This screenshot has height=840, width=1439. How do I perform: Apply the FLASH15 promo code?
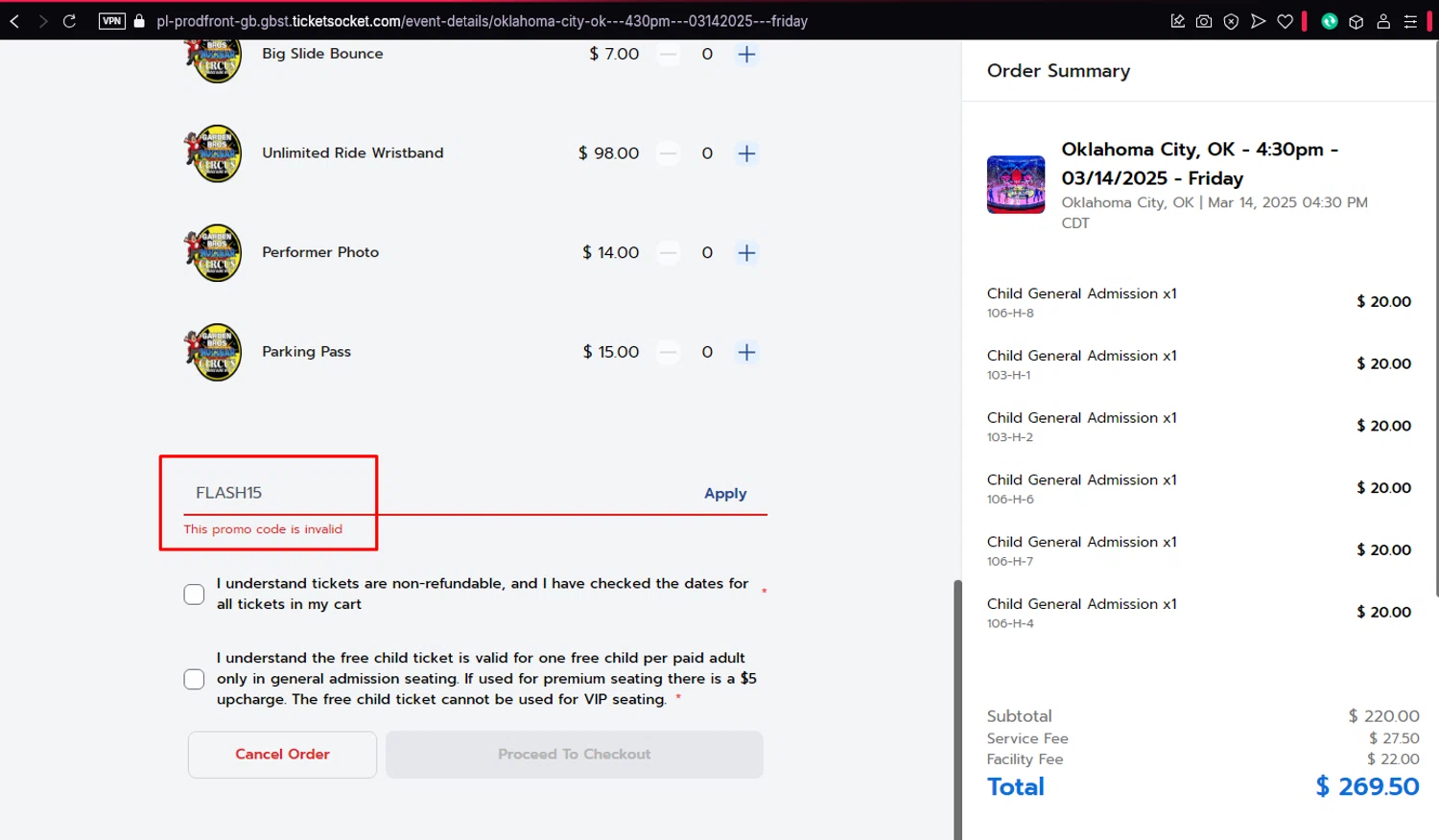pos(725,494)
